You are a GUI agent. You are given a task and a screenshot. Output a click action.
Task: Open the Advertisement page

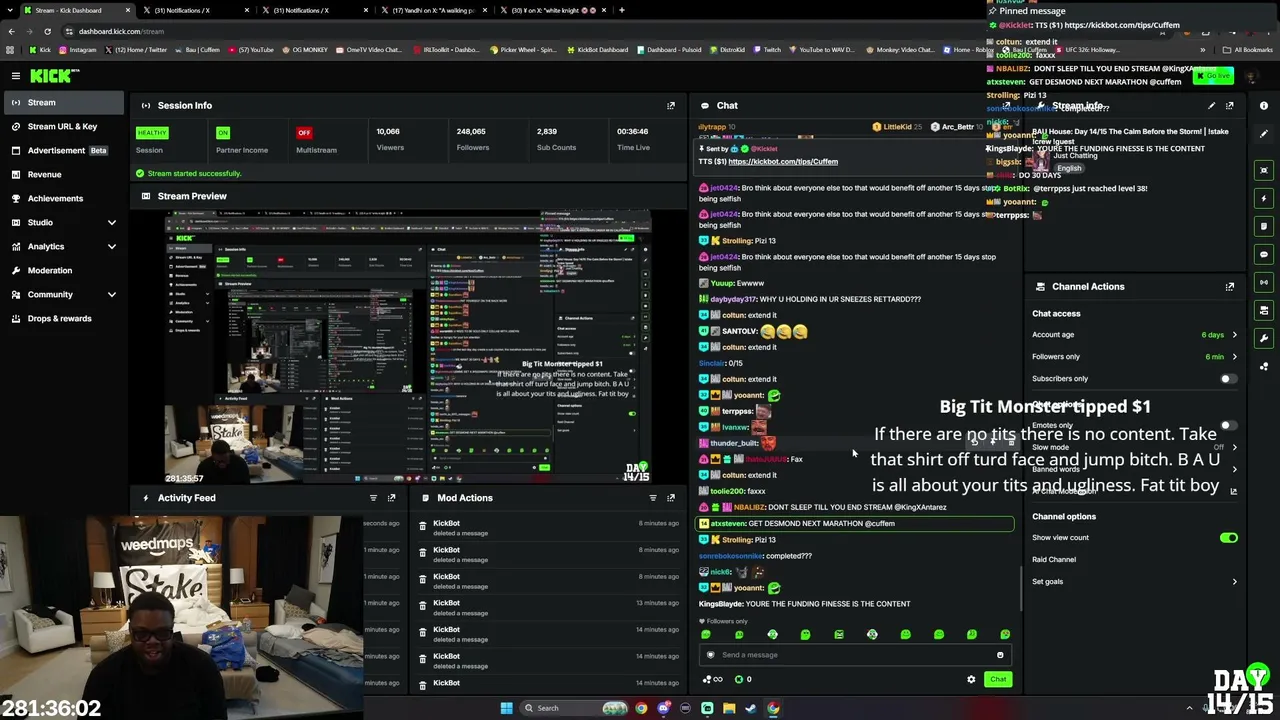pyautogui.click(x=62, y=150)
